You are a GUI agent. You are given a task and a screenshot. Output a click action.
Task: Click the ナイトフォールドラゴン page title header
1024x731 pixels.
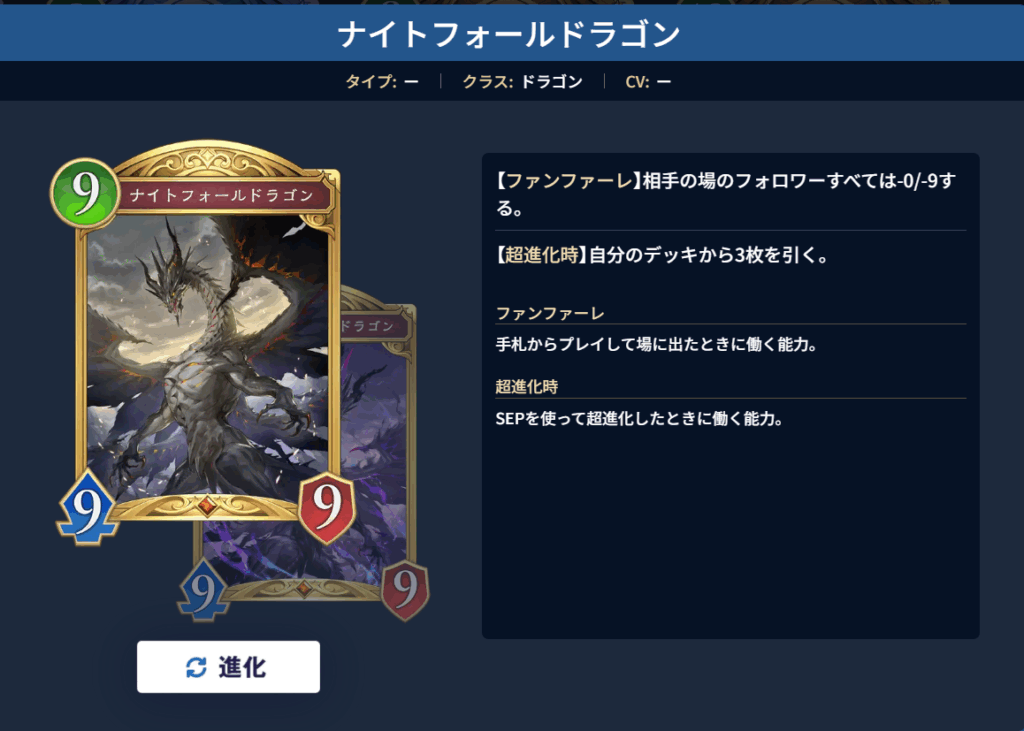pyautogui.click(x=509, y=34)
